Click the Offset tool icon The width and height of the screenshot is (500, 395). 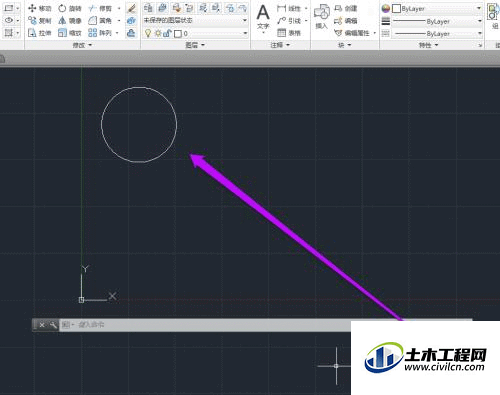click(132, 33)
